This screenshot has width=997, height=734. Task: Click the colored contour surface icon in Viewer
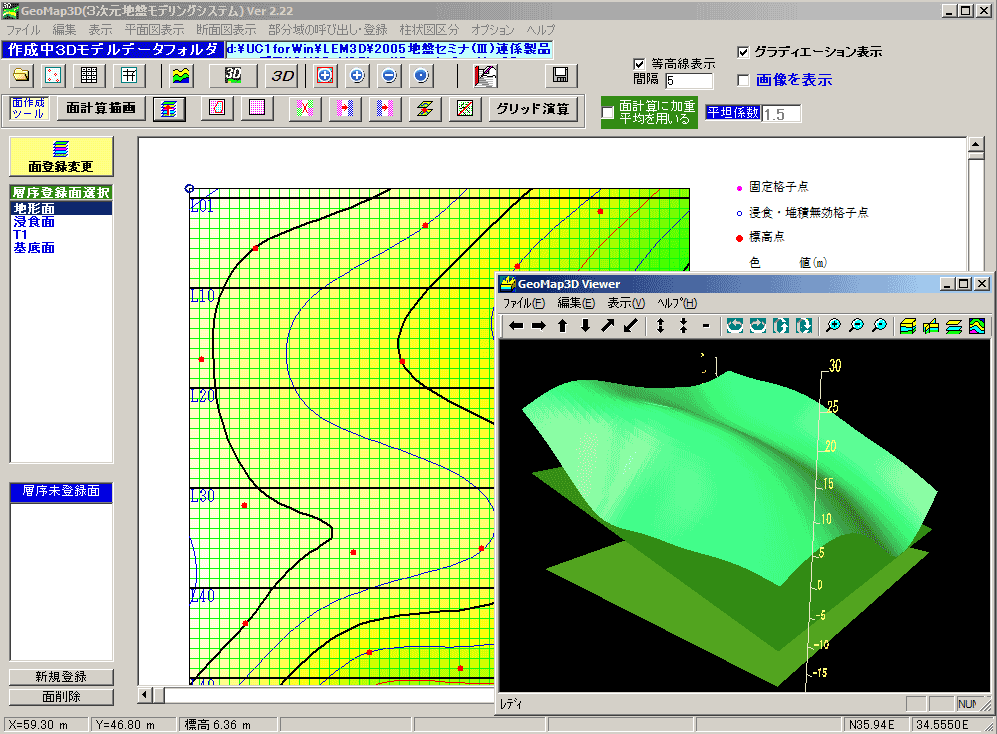pyautogui.click(x=977, y=326)
